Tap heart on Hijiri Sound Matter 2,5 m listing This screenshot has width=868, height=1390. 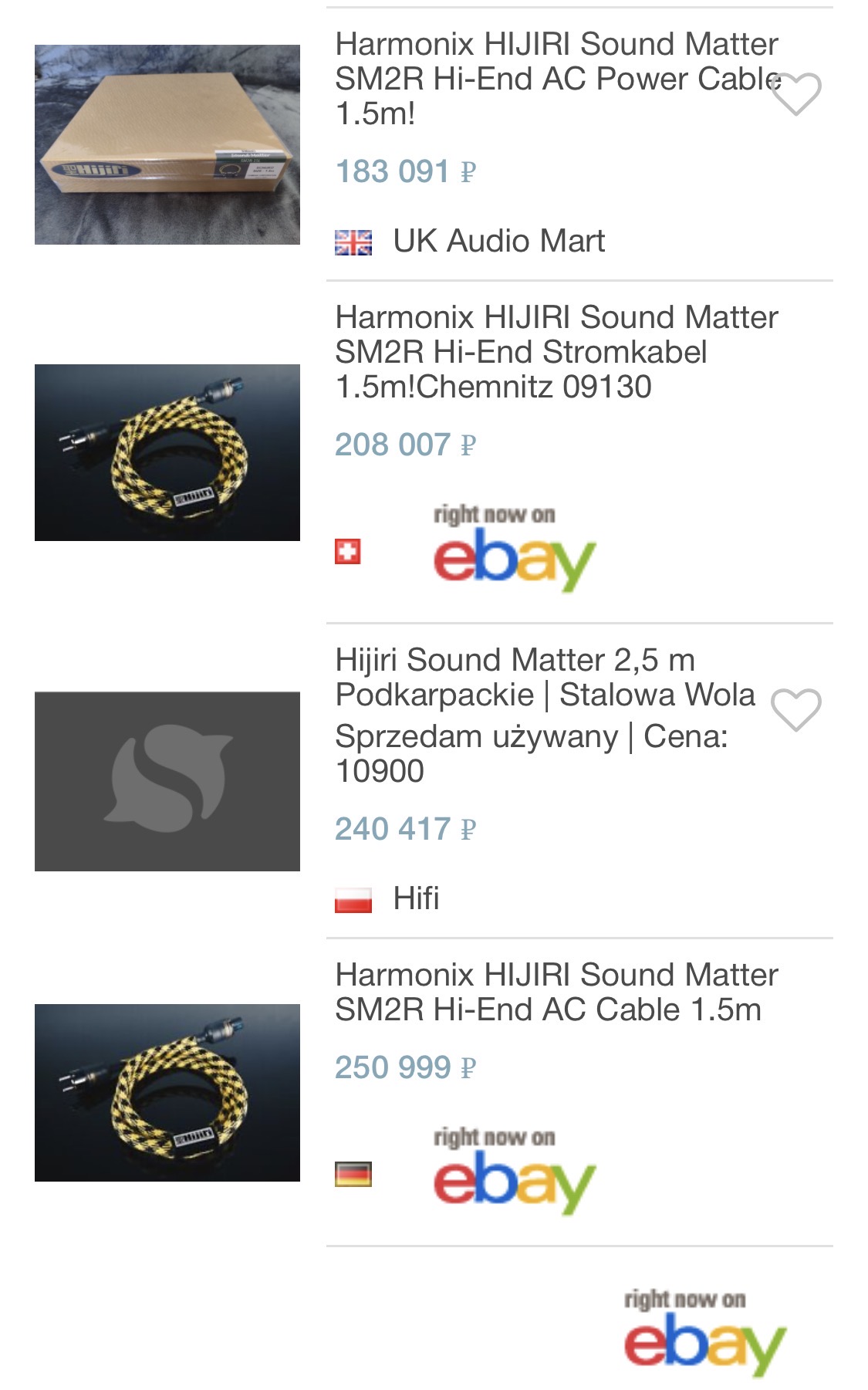click(796, 709)
